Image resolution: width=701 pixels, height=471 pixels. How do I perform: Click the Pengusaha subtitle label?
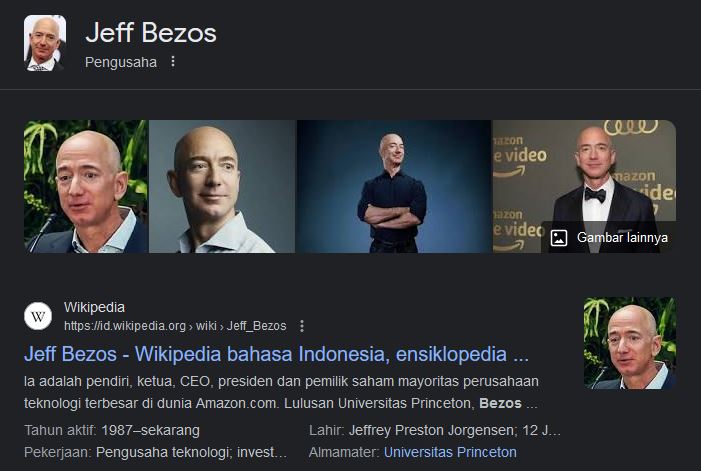(x=121, y=62)
